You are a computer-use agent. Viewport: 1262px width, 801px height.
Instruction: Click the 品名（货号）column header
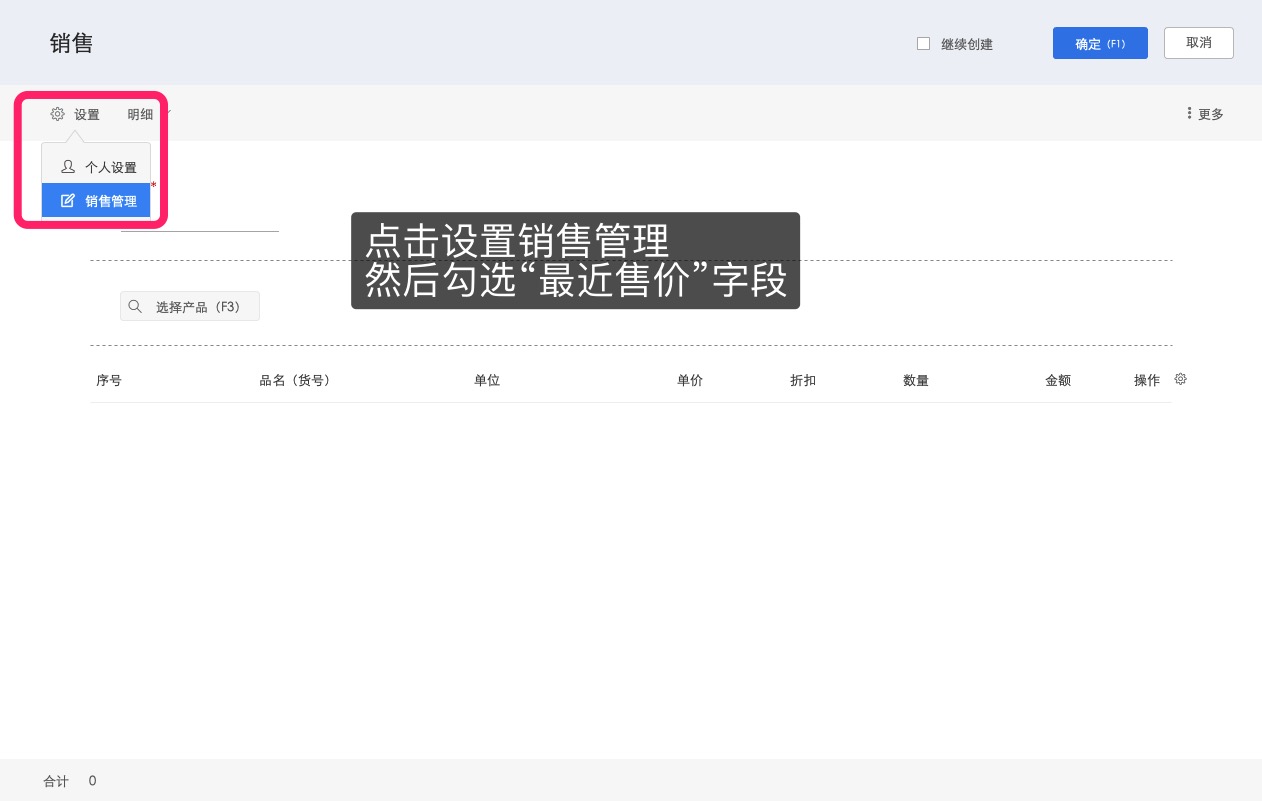pyautogui.click(x=295, y=380)
